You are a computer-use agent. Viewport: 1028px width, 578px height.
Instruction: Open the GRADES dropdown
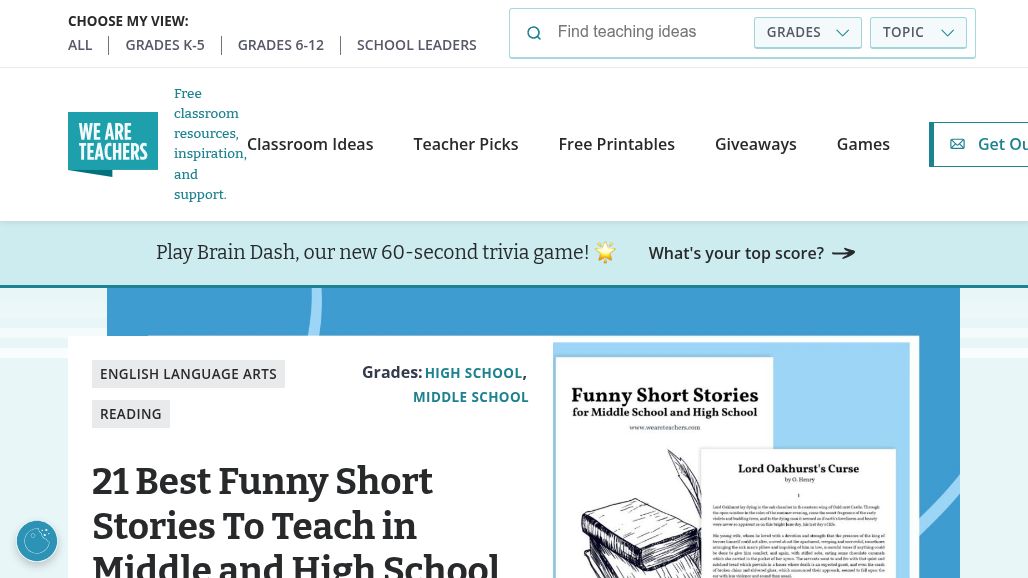(808, 33)
